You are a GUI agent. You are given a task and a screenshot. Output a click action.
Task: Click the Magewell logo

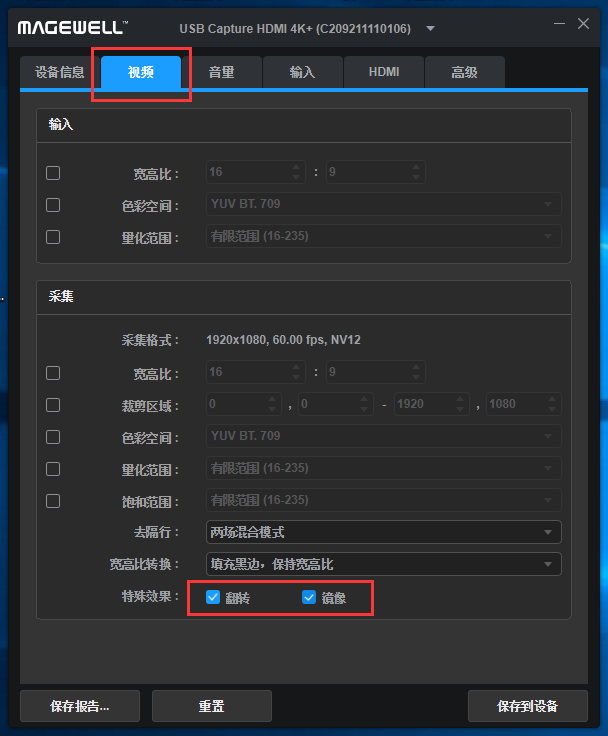(x=73, y=28)
